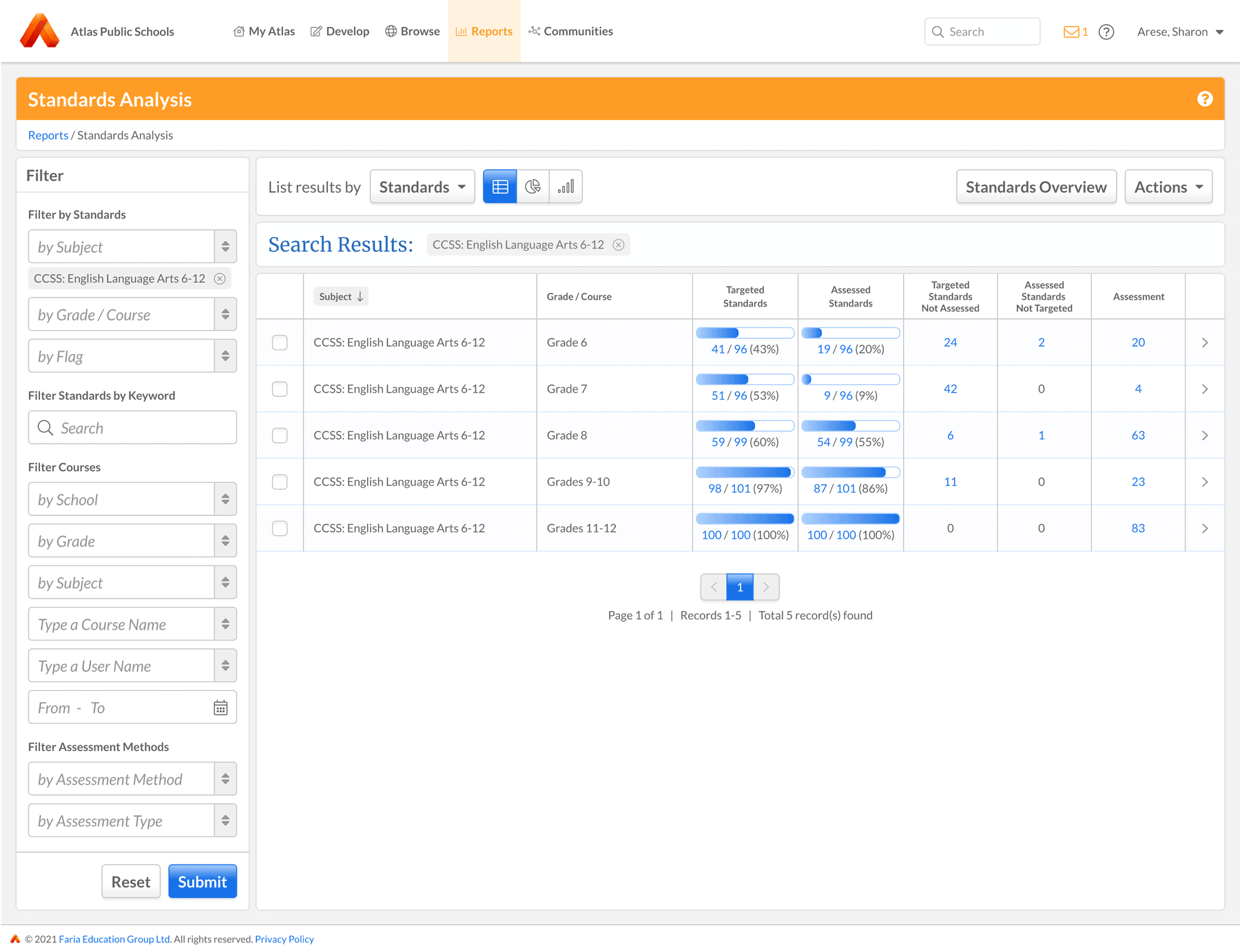Open the Communities menu
The width and height of the screenshot is (1240, 952).
point(570,32)
